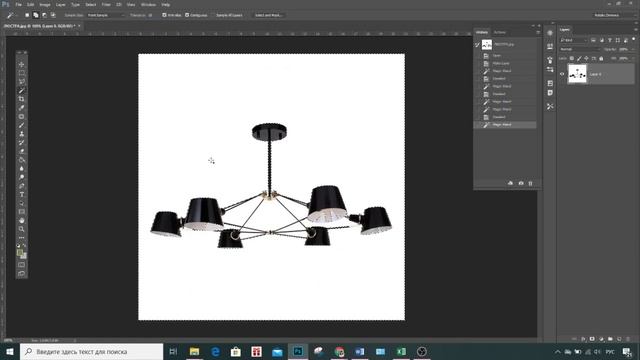
Task: Select the Clone Stamp tool
Action: tap(22, 134)
